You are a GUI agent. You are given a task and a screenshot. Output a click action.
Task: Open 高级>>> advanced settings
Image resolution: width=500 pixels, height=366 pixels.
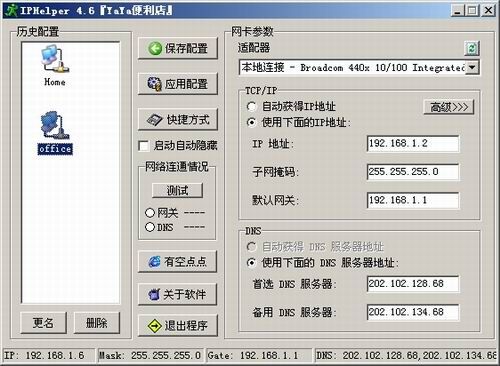(449, 107)
